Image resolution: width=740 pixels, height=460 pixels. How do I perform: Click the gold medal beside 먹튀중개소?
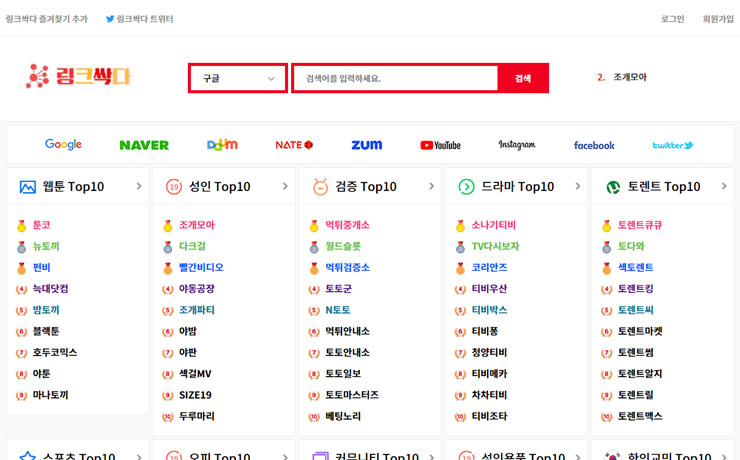[314, 226]
